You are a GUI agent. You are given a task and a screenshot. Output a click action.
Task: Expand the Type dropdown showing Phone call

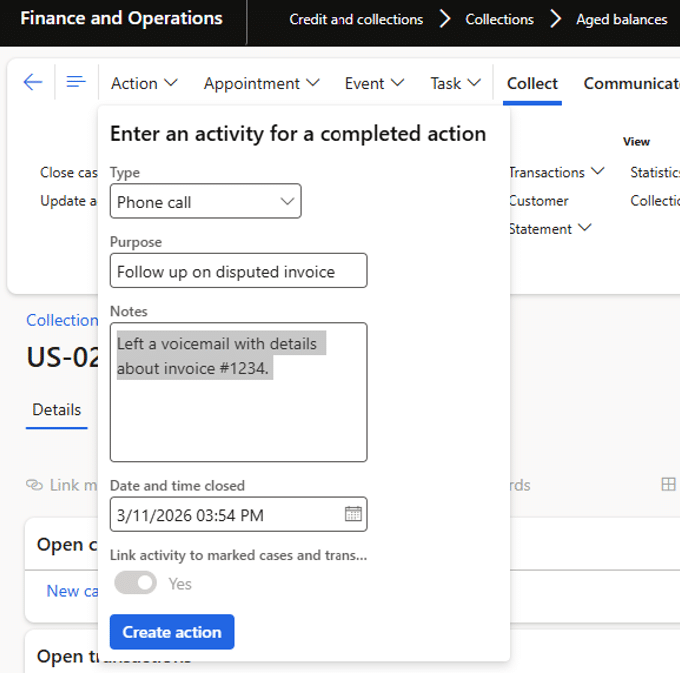(205, 201)
